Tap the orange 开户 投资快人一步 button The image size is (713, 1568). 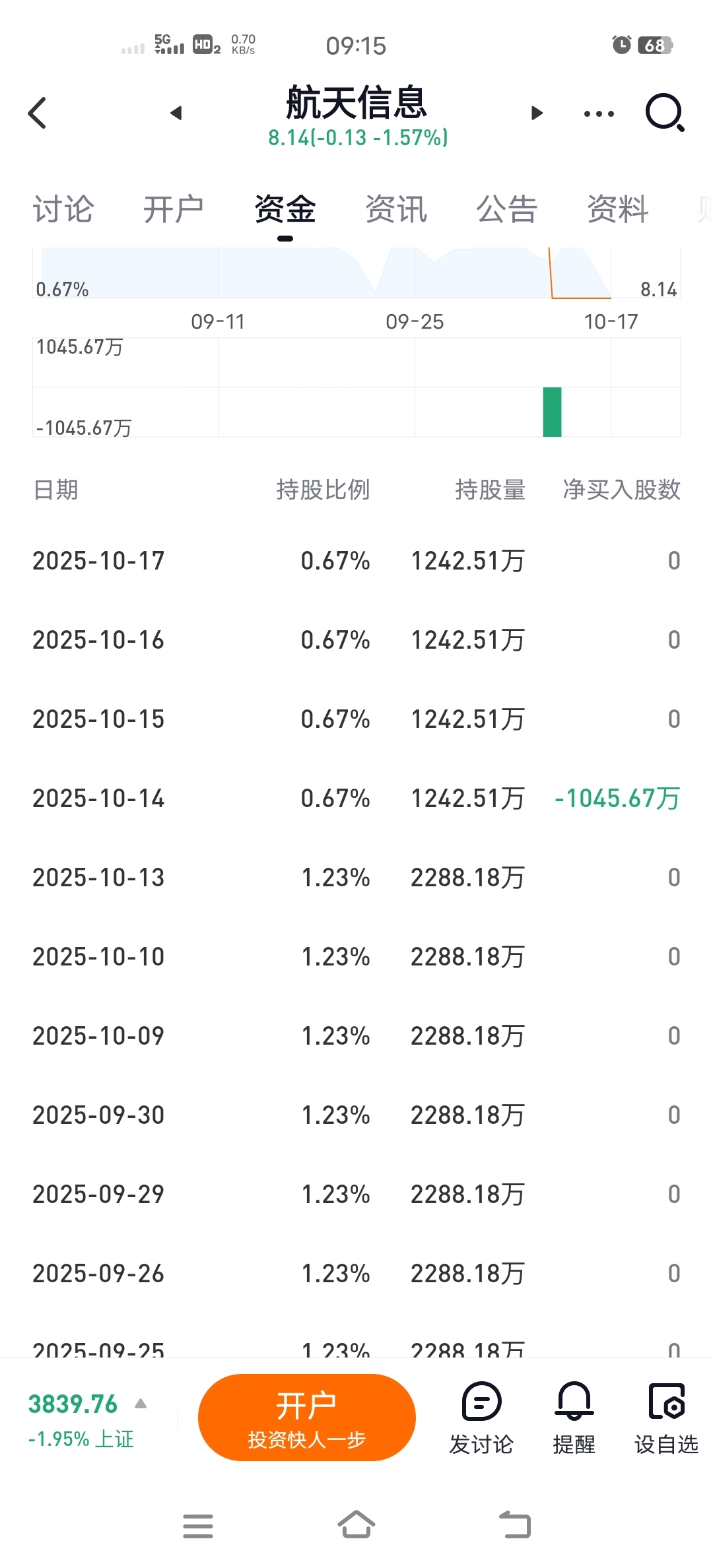tap(307, 1418)
